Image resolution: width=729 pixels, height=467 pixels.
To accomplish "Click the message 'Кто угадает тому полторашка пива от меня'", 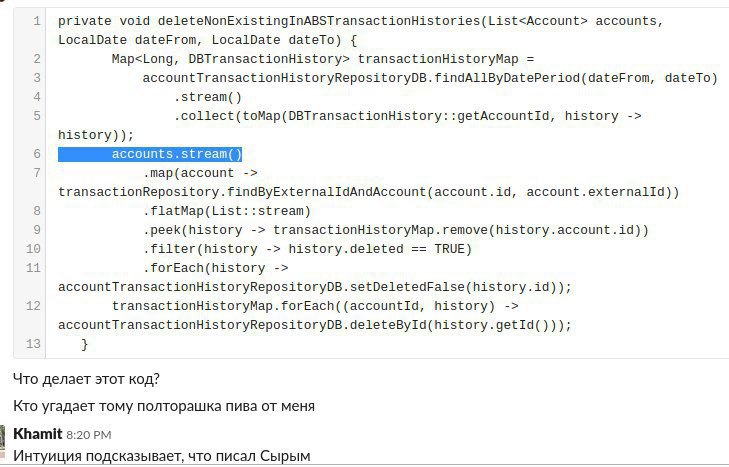I will coord(164,406).
